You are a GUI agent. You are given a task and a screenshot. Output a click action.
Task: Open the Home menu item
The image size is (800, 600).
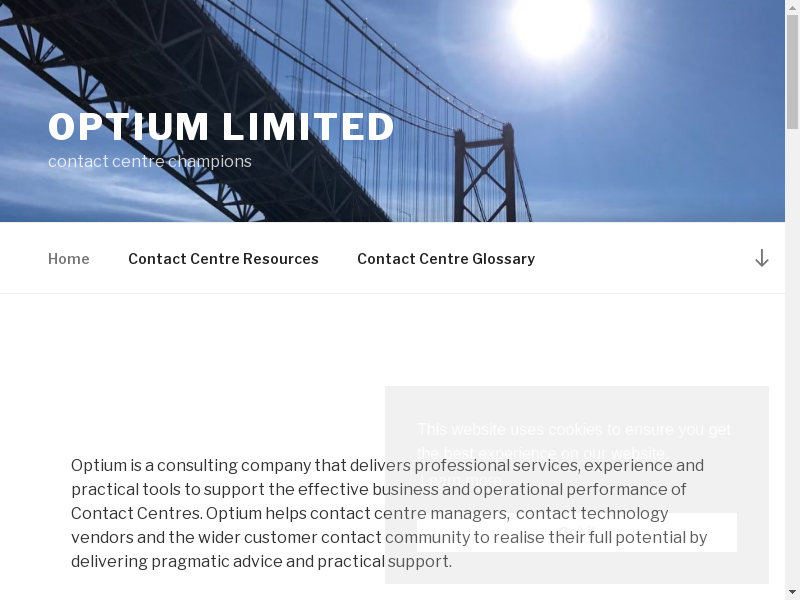(x=69, y=259)
